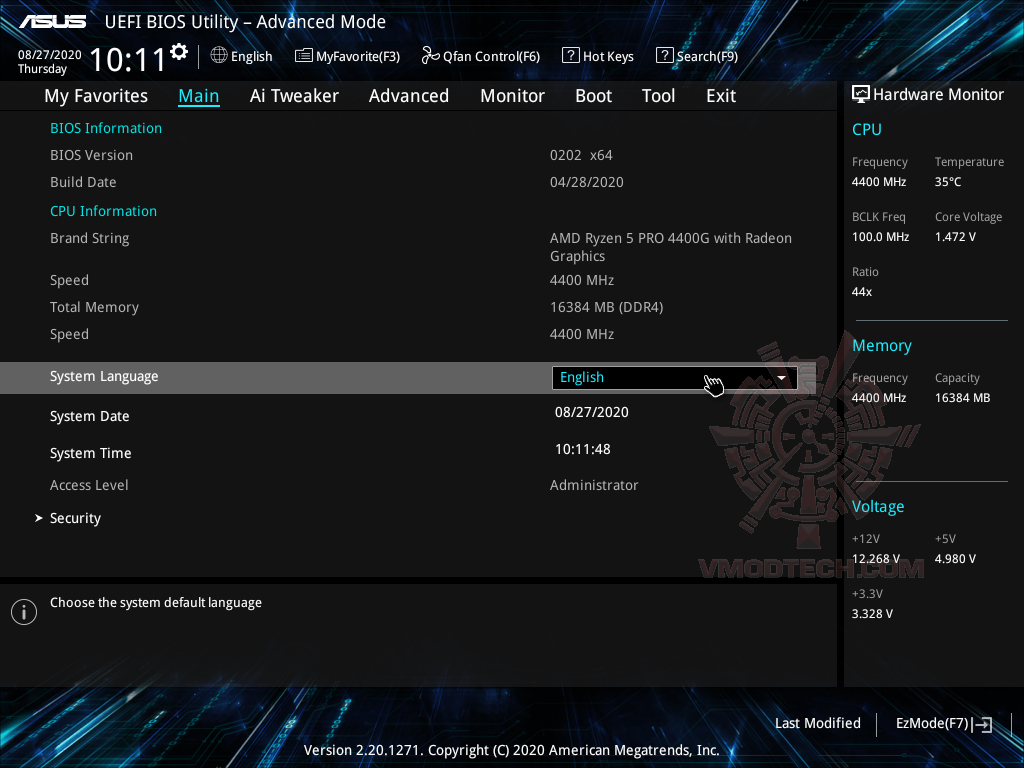Open the System Language dropdown
This screenshot has width=1024, height=768.
pos(675,377)
